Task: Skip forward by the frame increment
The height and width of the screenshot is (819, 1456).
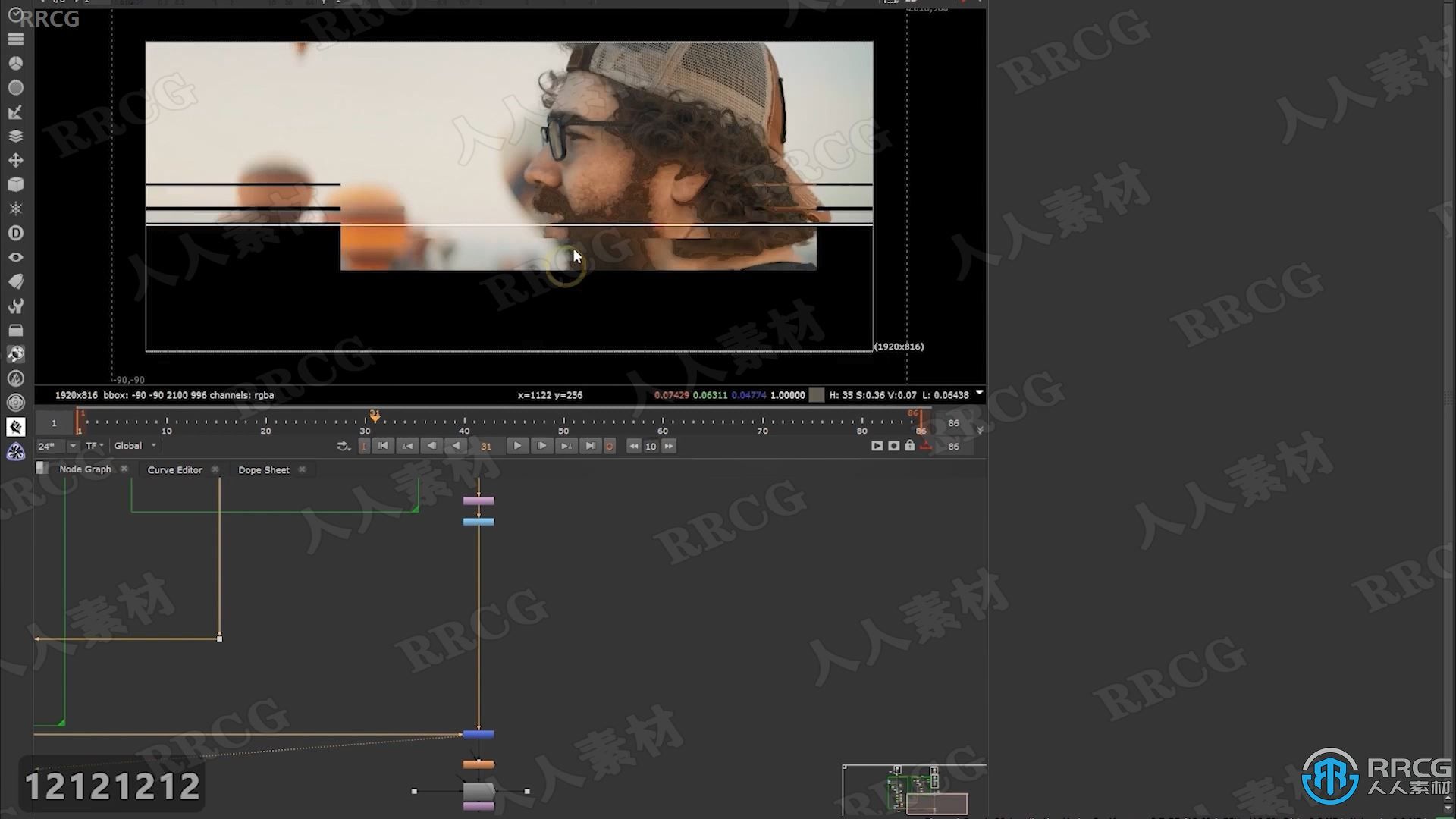Action: (x=669, y=446)
